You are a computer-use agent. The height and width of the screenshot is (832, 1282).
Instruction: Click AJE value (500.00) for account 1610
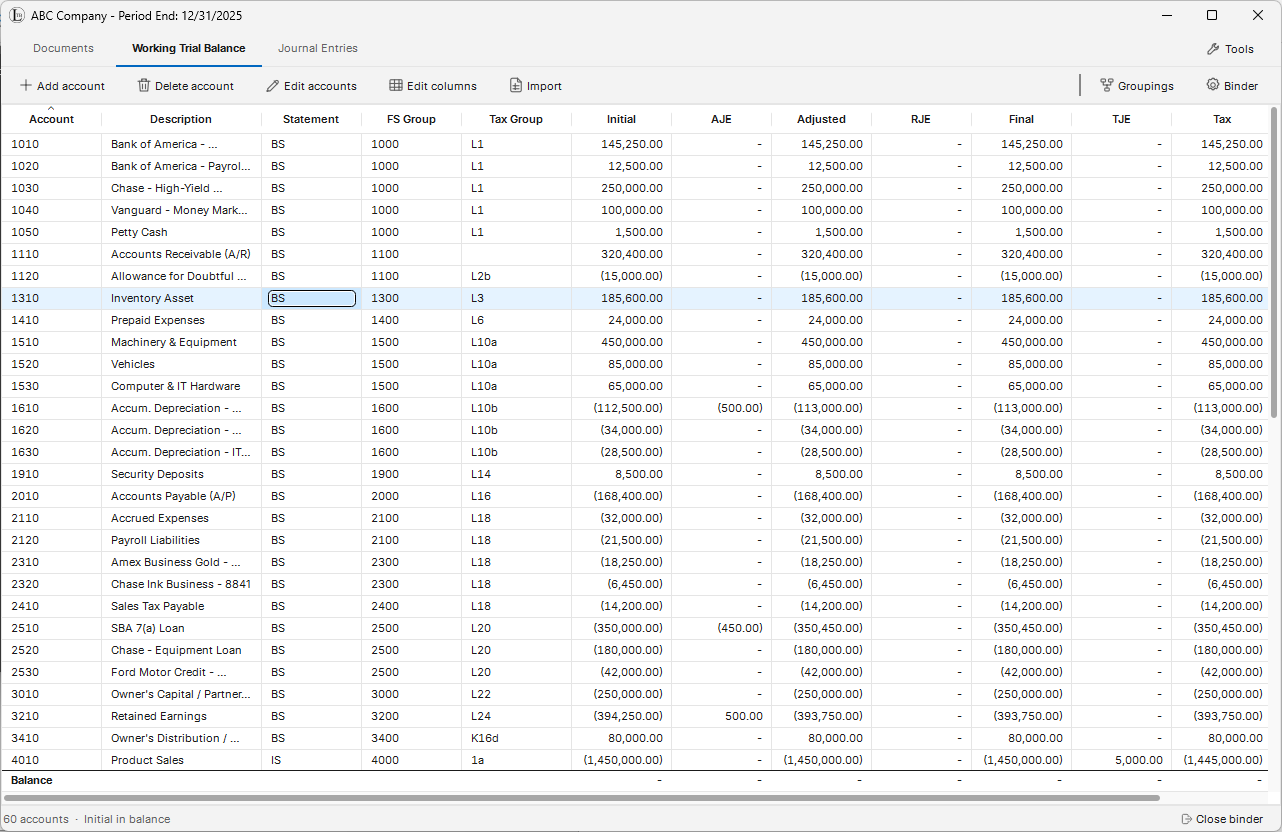coord(721,408)
